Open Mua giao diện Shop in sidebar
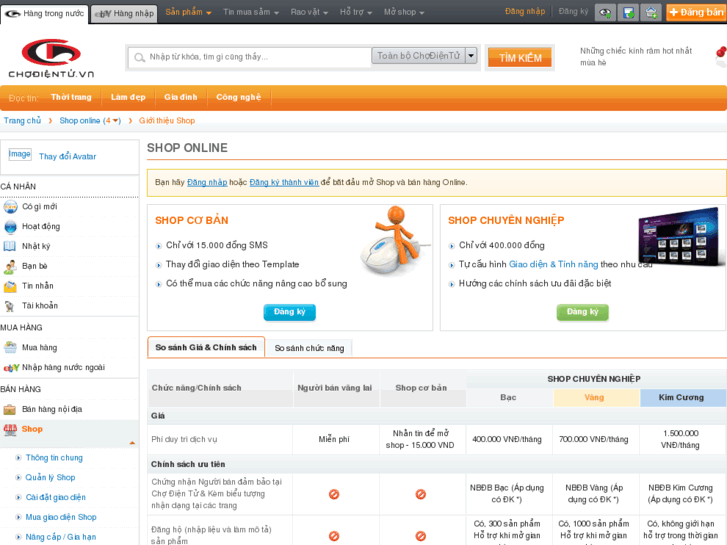Viewport: 727px width, 545px height. click(x=61, y=518)
